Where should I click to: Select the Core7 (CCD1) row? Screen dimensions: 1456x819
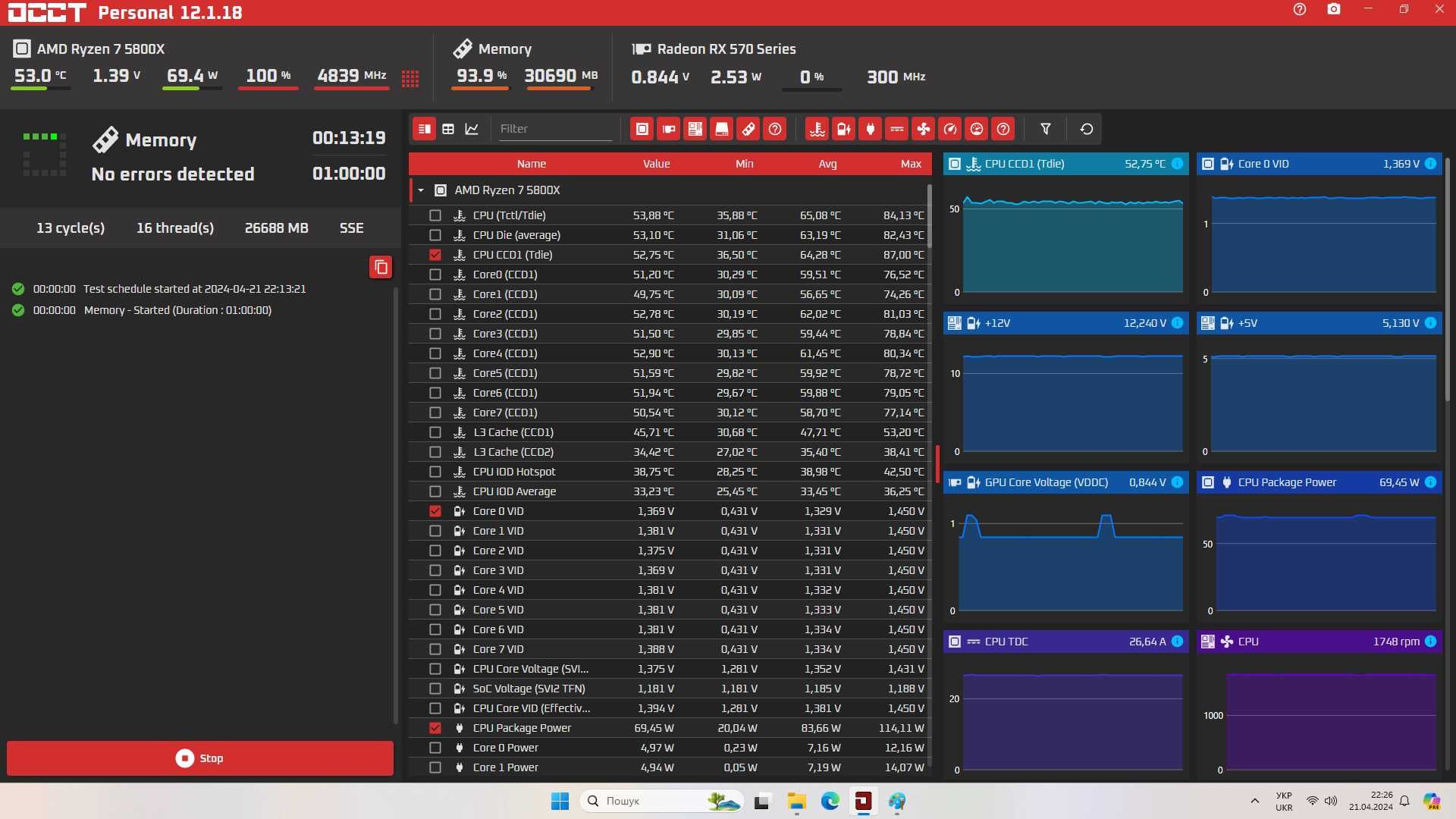coord(670,413)
